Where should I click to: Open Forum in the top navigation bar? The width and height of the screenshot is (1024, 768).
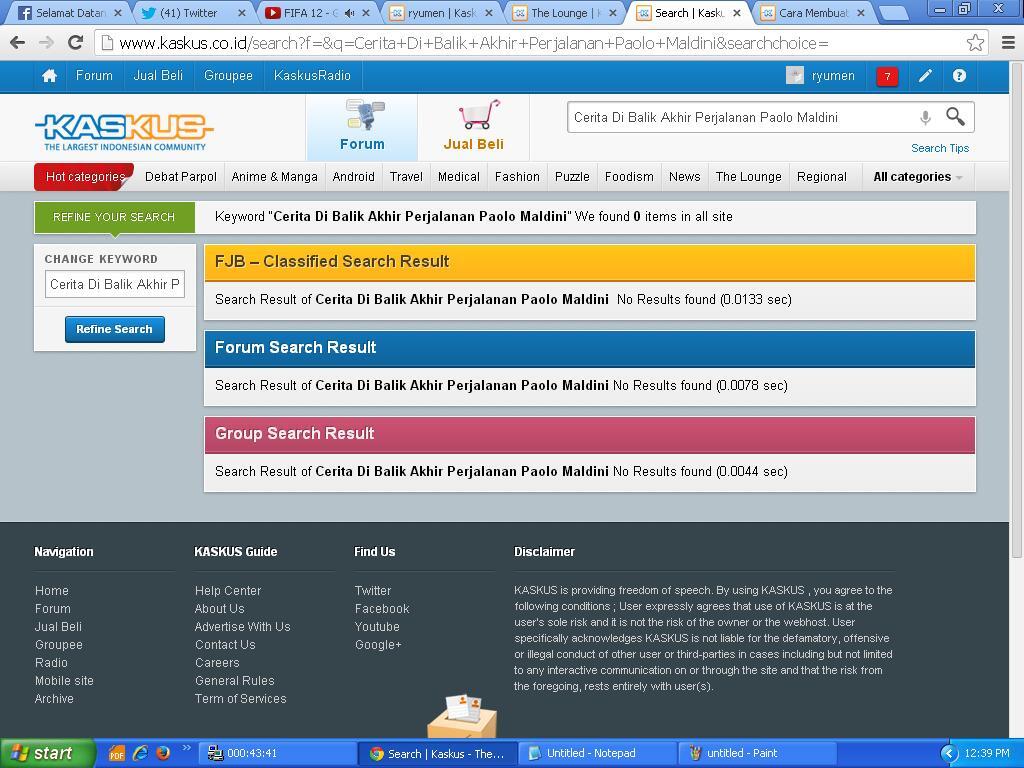tap(94, 76)
